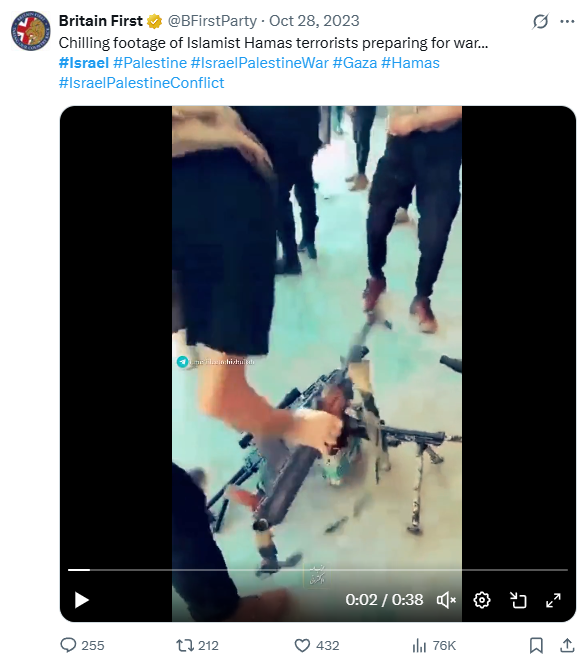
Task: Open the #IsraelPalestineConflict hashtag
Action: [141, 83]
